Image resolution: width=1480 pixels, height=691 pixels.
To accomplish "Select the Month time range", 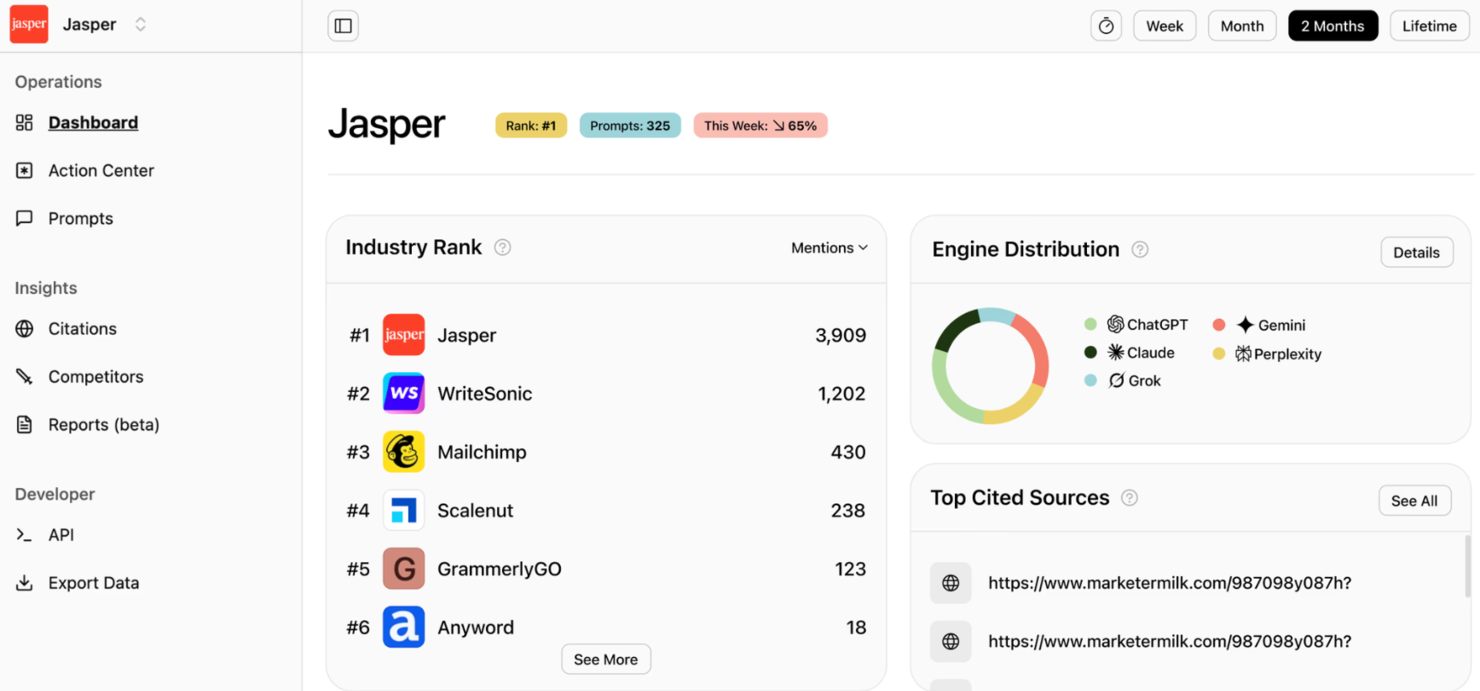I will click(1241, 25).
